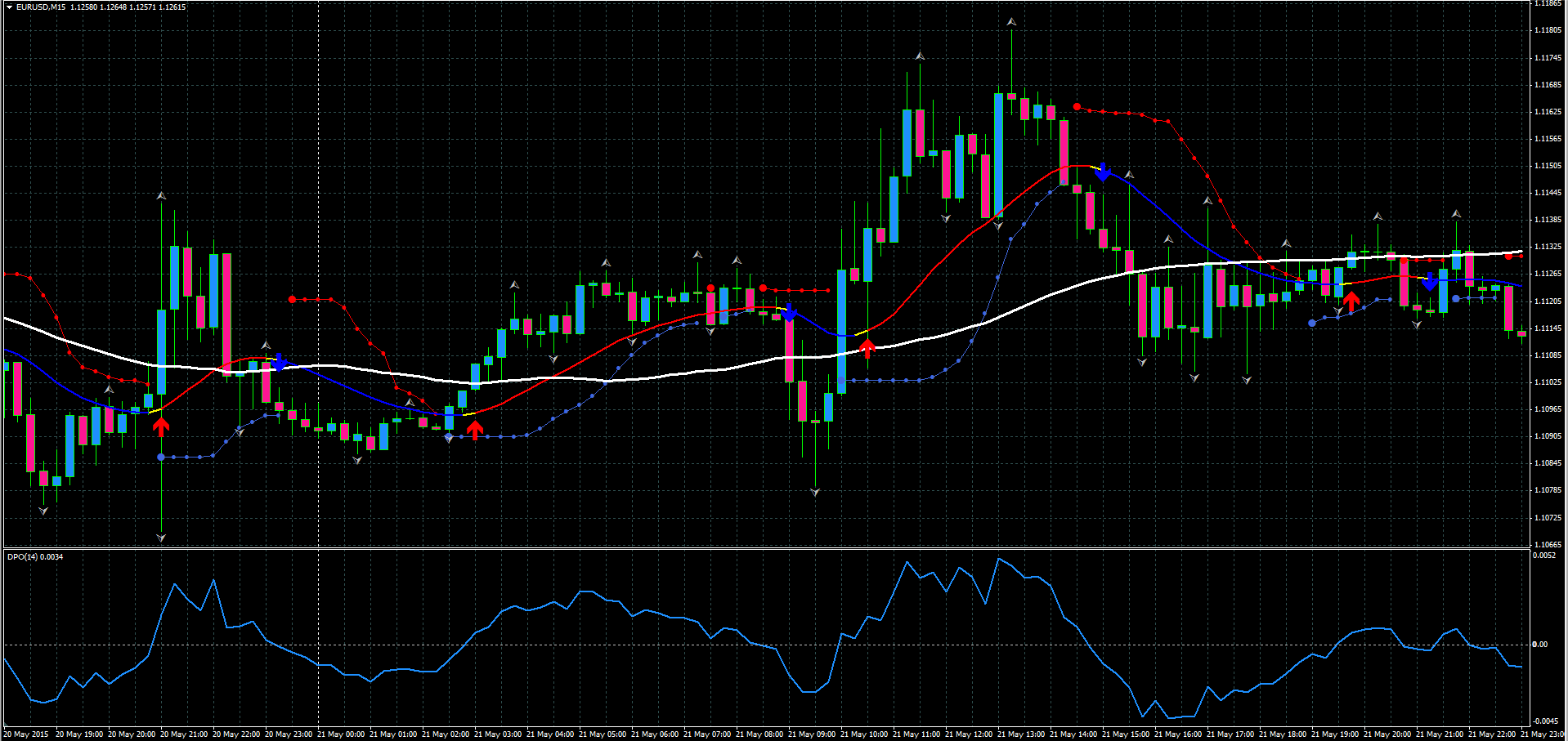Click the 20 May 19:00 time label

click(79, 734)
